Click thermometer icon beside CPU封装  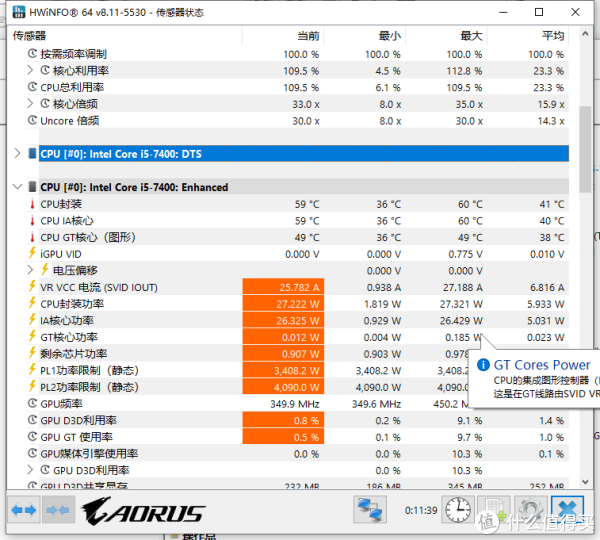[33, 204]
